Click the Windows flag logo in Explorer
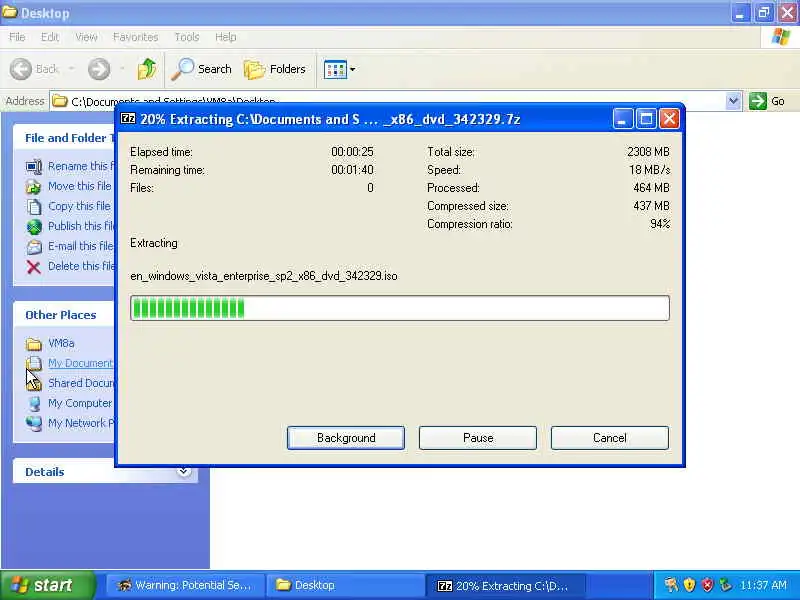 (x=781, y=37)
